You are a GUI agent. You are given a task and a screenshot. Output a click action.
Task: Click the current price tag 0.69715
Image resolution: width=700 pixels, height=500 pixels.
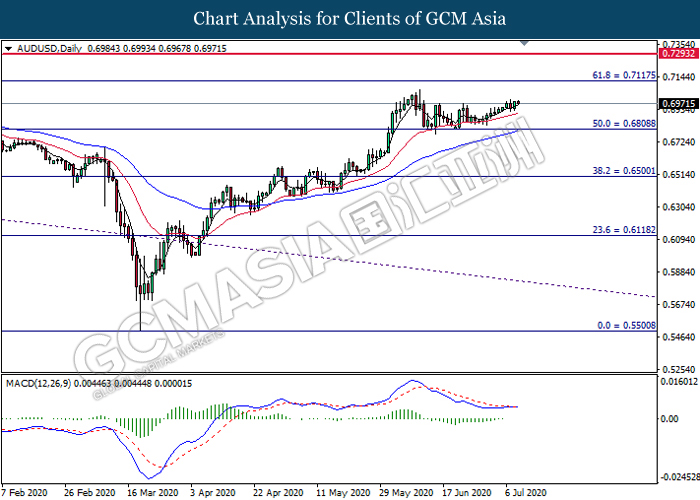tap(678, 104)
